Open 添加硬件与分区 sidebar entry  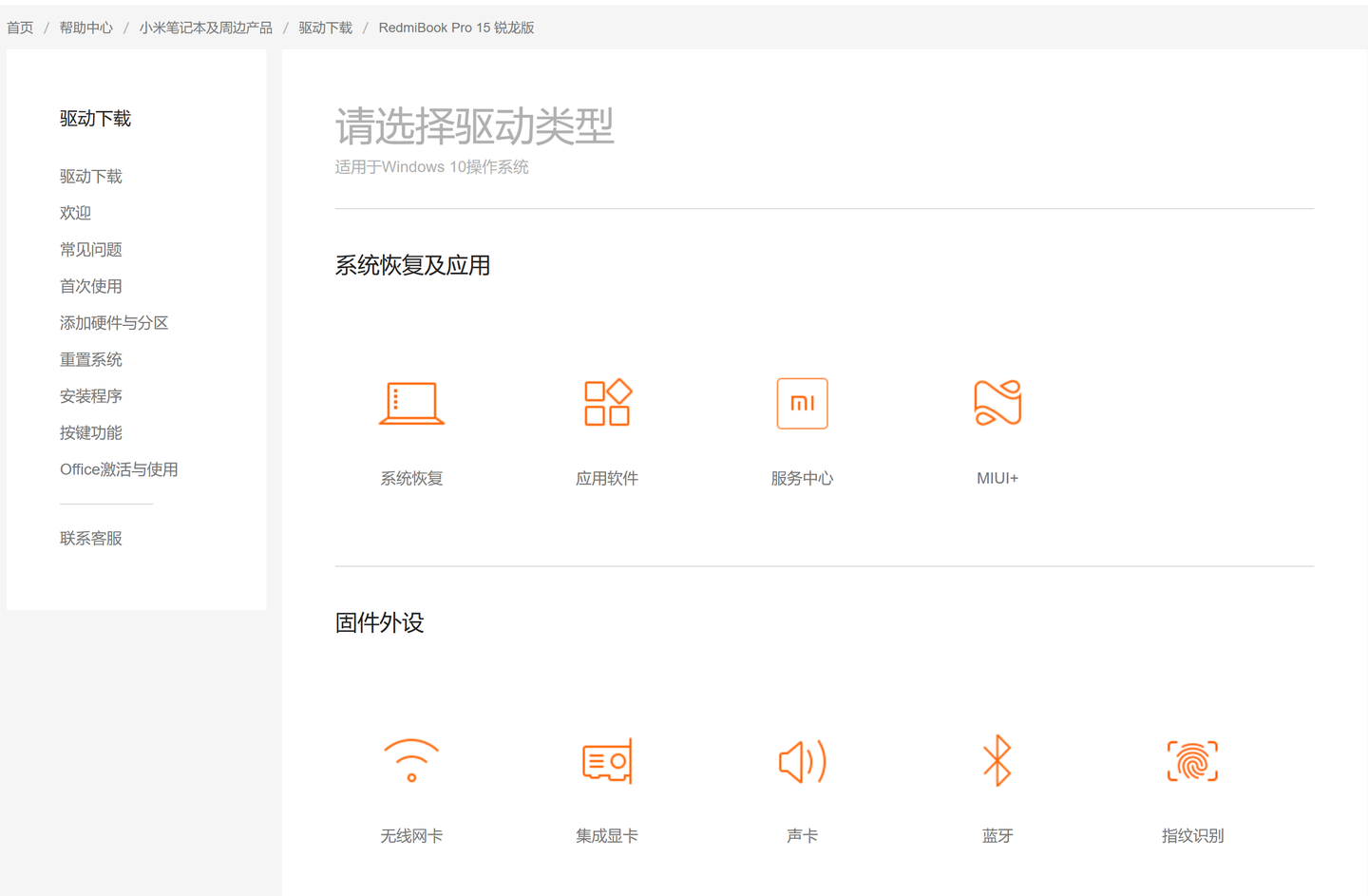[114, 323]
